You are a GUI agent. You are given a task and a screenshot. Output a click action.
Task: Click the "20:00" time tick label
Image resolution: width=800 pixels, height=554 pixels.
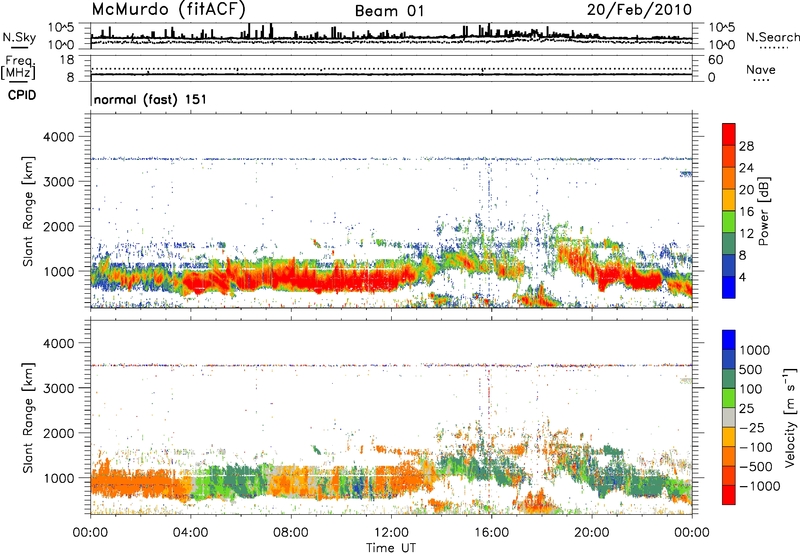point(591,533)
